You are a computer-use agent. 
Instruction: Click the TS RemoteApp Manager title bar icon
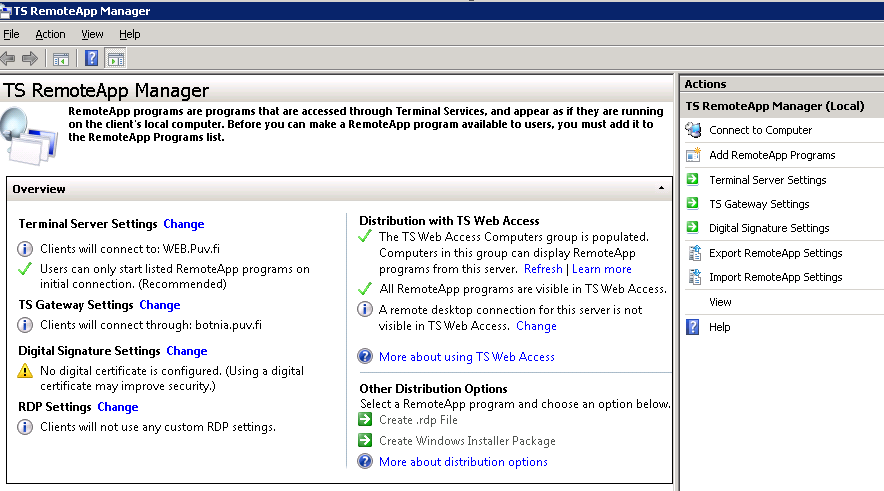(6, 11)
